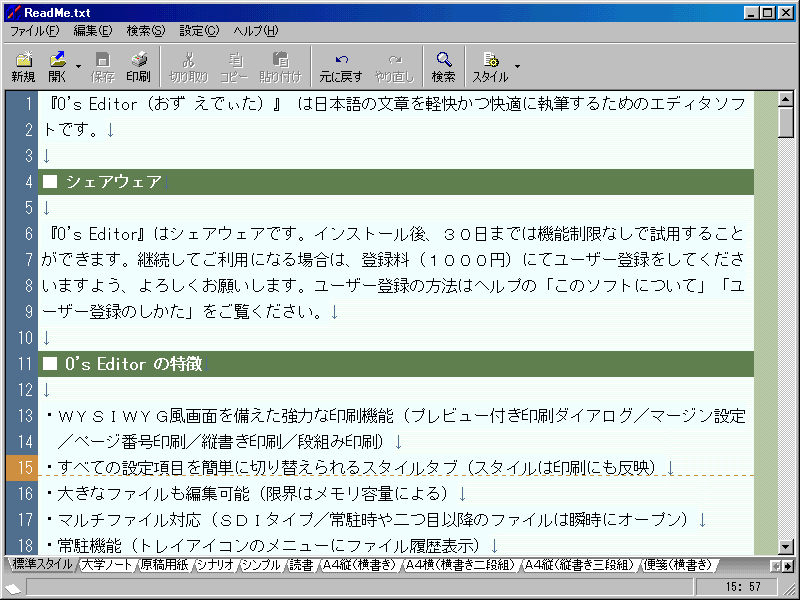This screenshot has height=600, width=800.
Task: Minimize the ReadMe.txt window
Action: (x=751, y=13)
